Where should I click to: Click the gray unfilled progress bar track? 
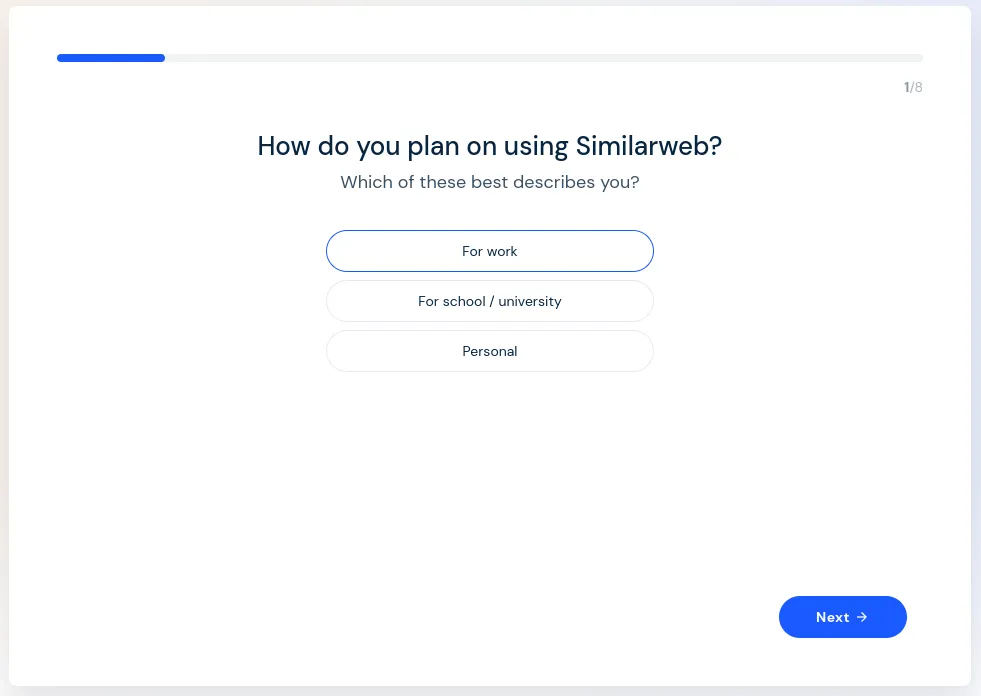(544, 58)
